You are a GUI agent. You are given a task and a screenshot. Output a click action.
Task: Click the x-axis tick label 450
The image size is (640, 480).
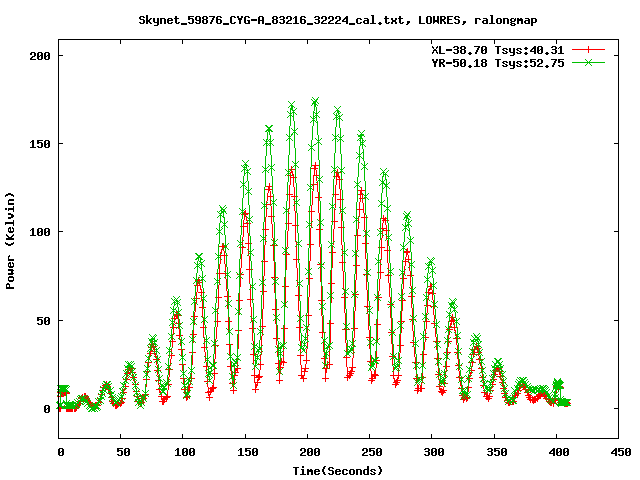621,452
